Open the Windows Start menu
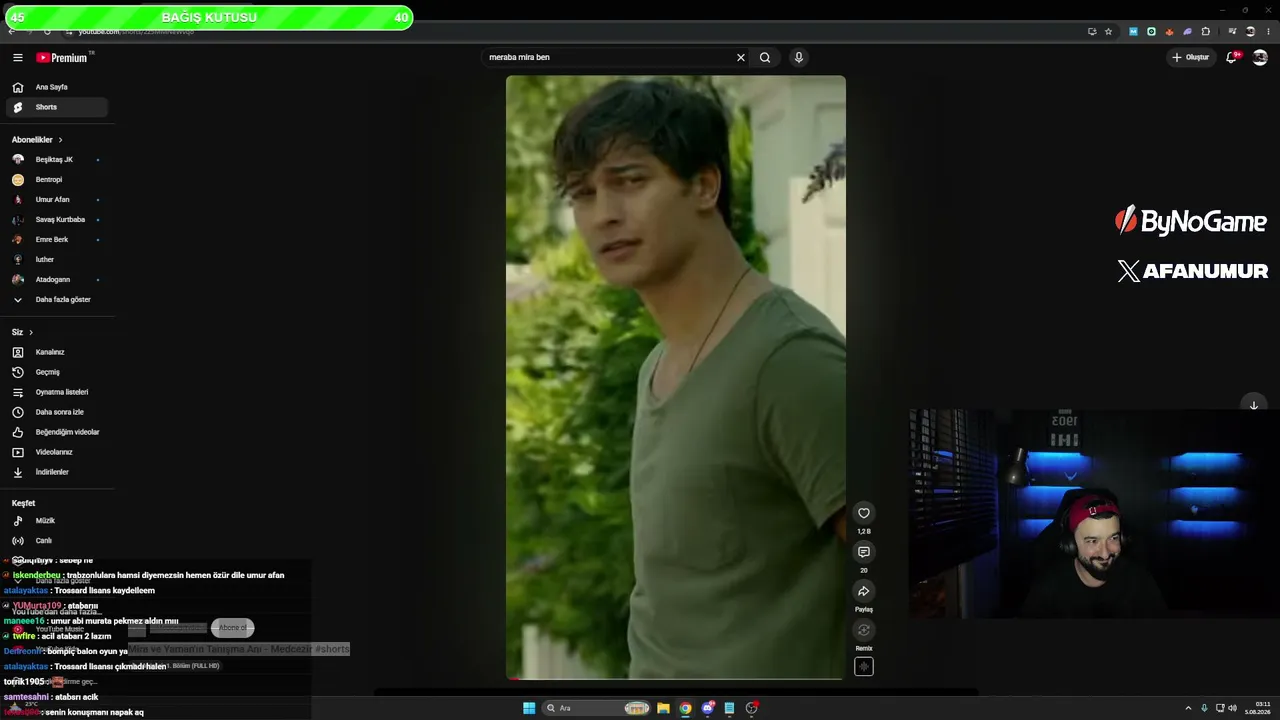The image size is (1280, 720). pyautogui.click(x=529, y=708)
